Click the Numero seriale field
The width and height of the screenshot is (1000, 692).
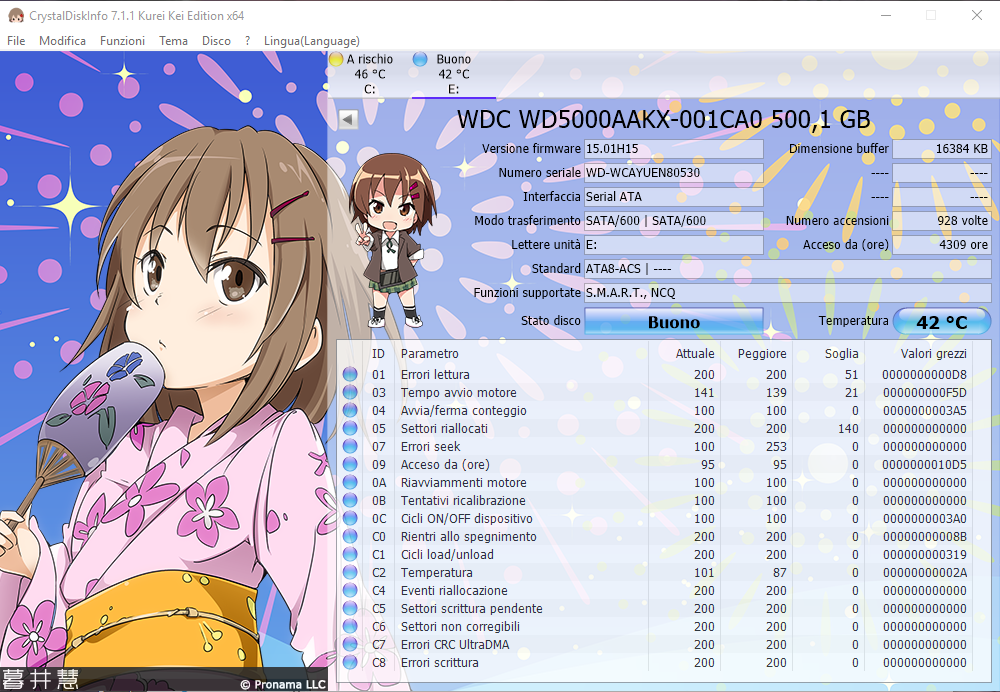[x=673, y=172]
